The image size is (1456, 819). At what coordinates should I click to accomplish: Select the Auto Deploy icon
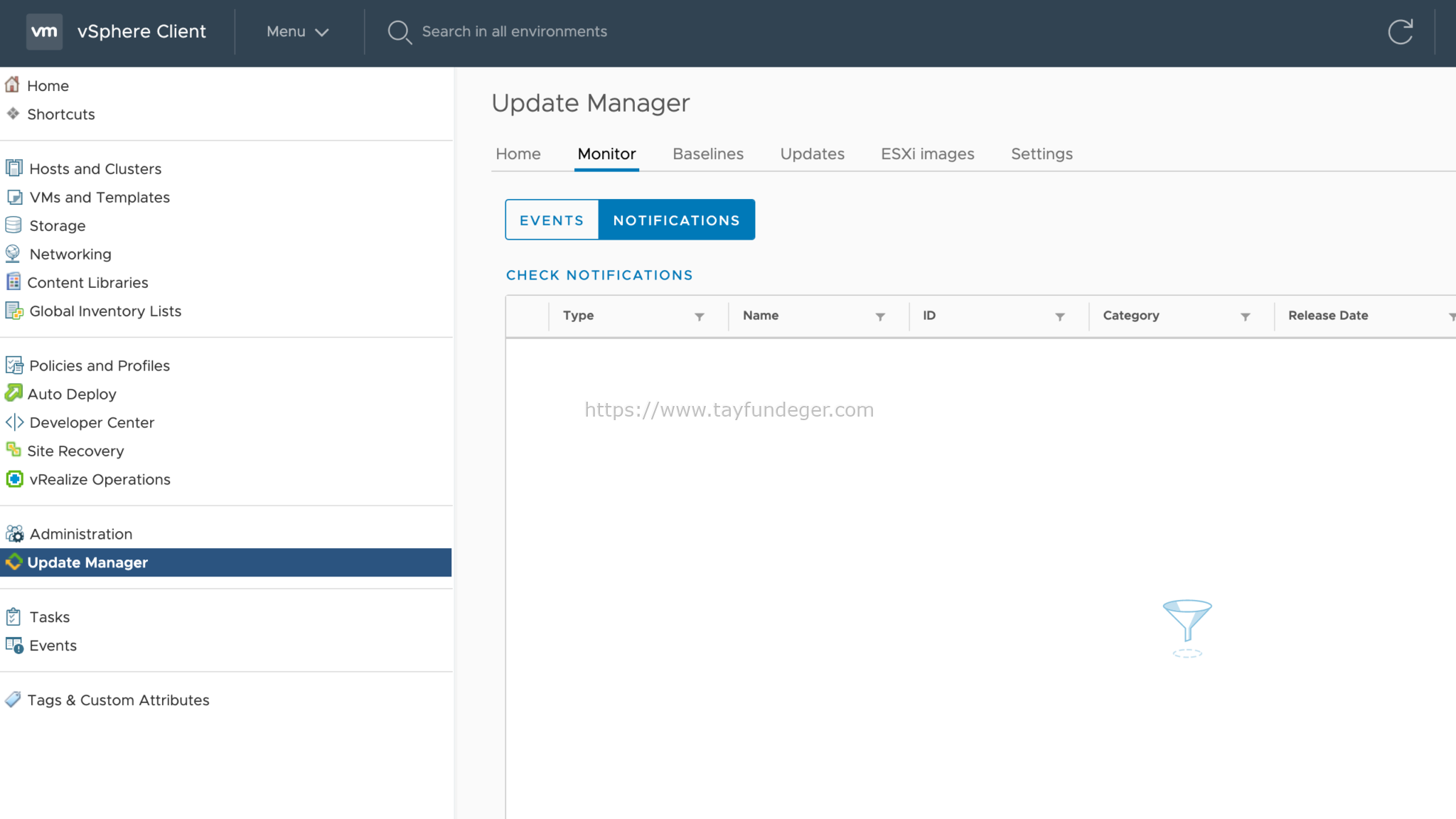pos(14,394)
